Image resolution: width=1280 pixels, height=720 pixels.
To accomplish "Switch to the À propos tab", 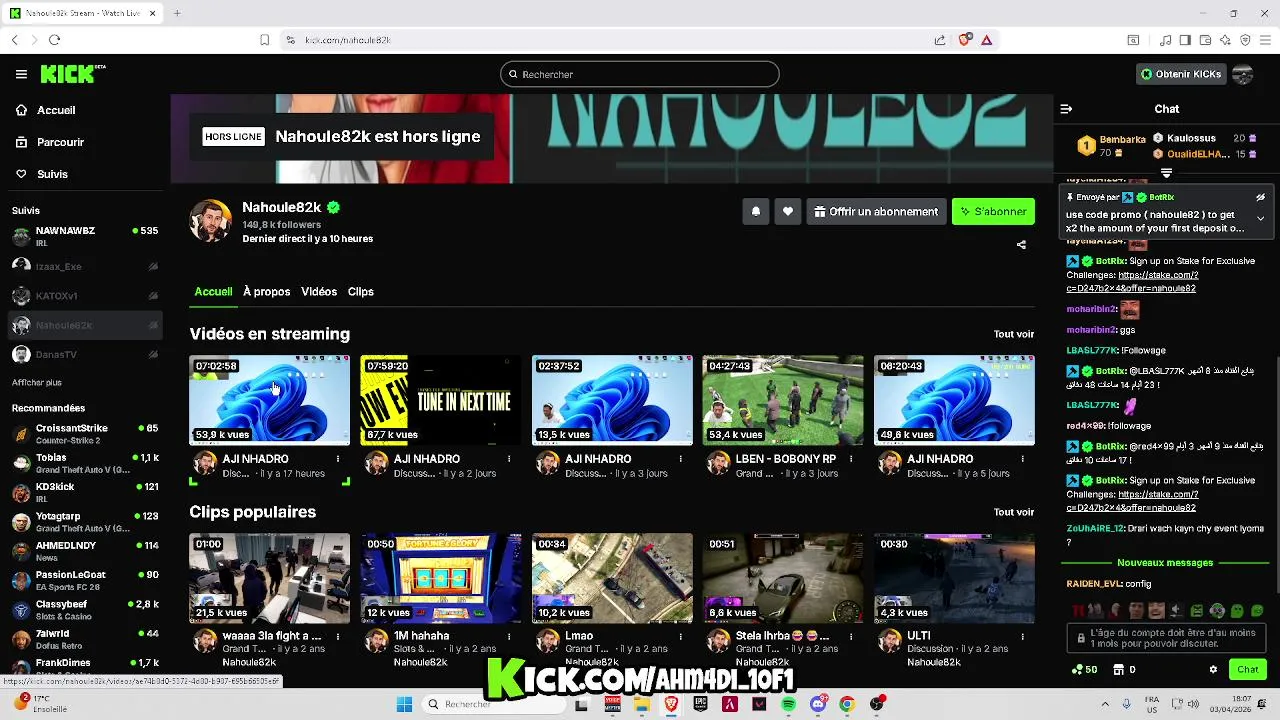I will [267, 292].
